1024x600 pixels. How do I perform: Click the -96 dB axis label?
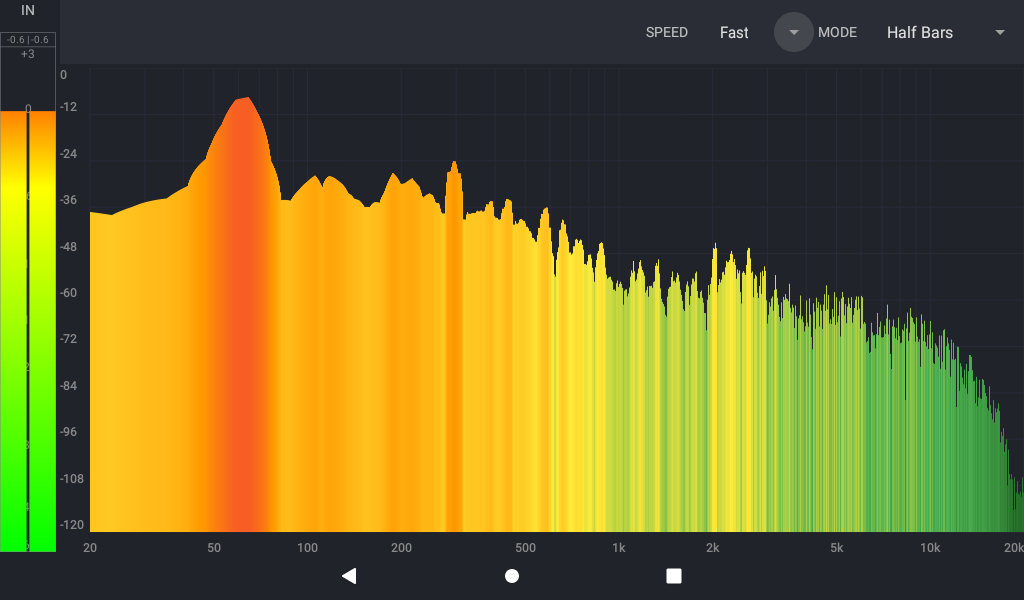click(69, 432)
